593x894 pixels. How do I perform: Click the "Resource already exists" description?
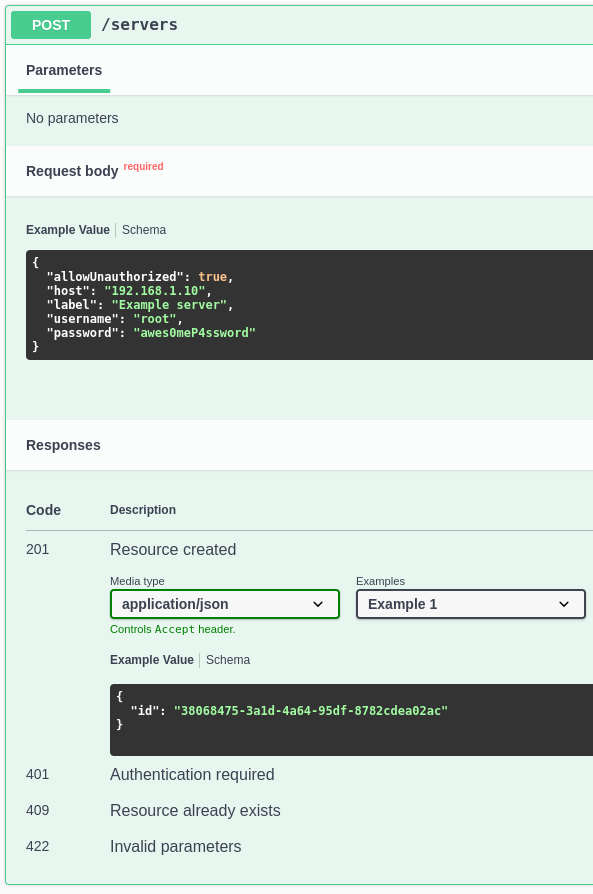(195, 810)
